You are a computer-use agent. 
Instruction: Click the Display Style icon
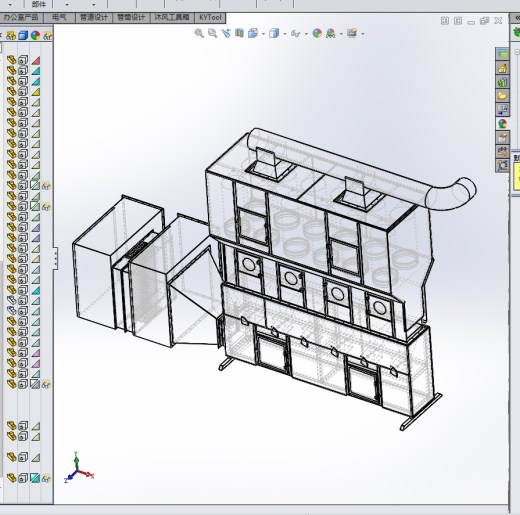coord(274,33)
